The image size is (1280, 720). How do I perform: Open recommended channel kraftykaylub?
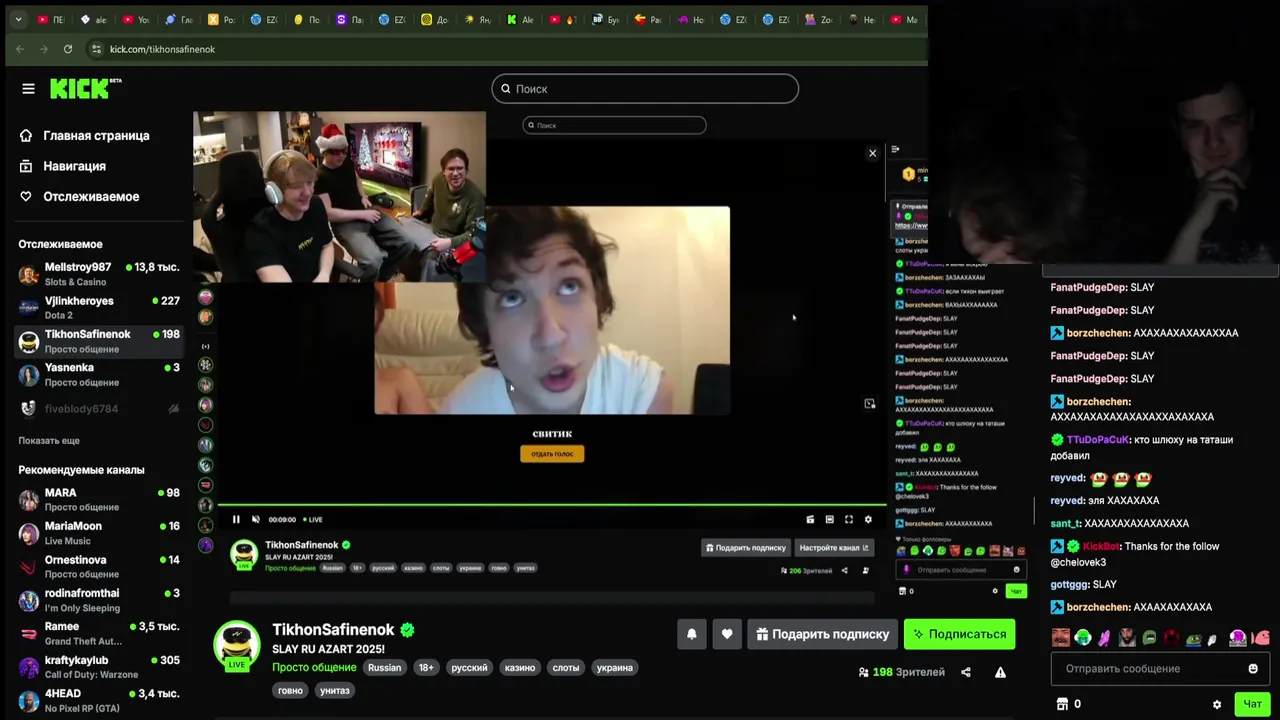click(98, 667)
